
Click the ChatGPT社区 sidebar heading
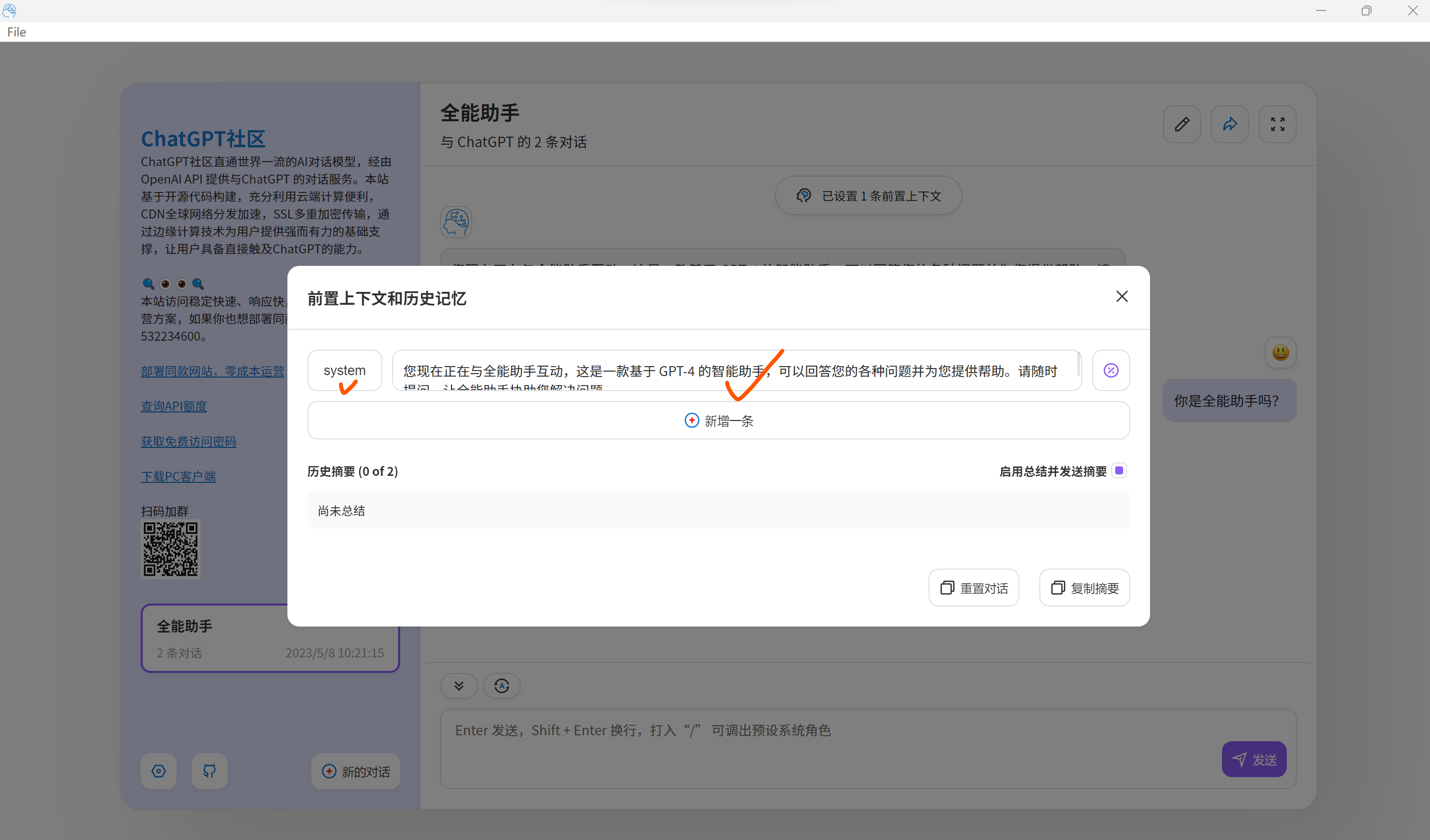[x=203, y=138]
